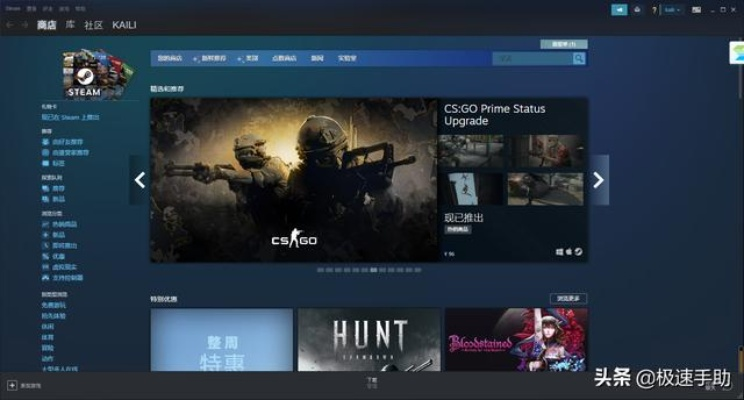The image size is (744, 400).
Task: Click the 由好友推荐 sidebar icon
Action: pyautogui.click(x=46, y=142)
